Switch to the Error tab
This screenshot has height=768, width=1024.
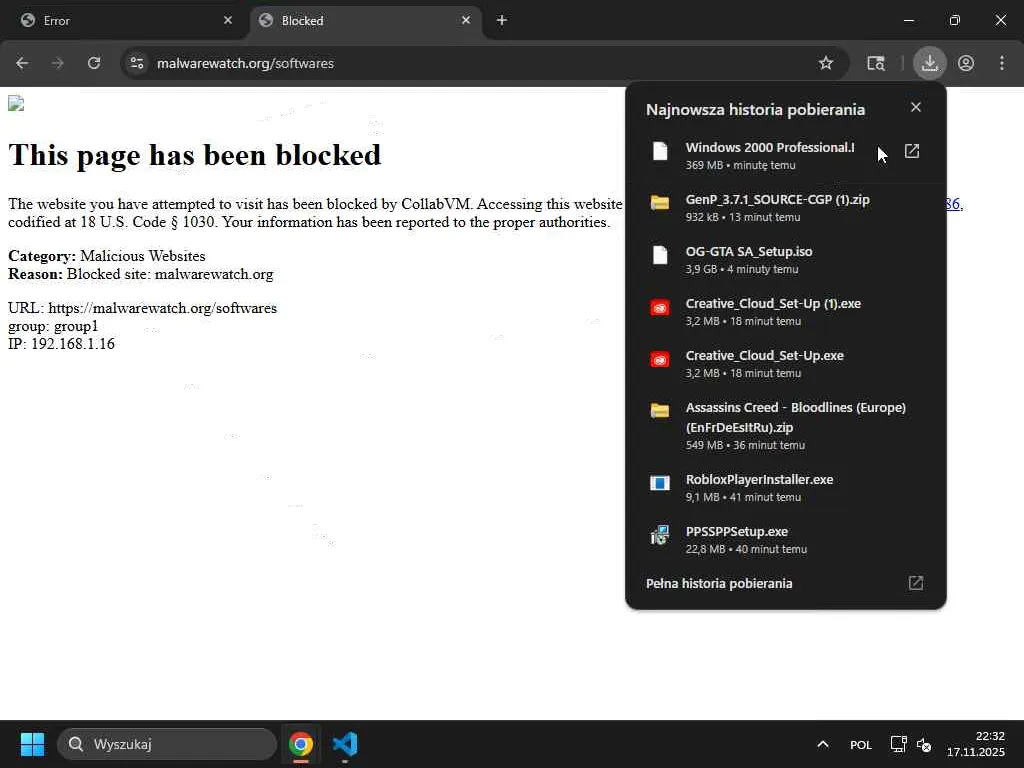pyautogui.click(x=124, y=21)
